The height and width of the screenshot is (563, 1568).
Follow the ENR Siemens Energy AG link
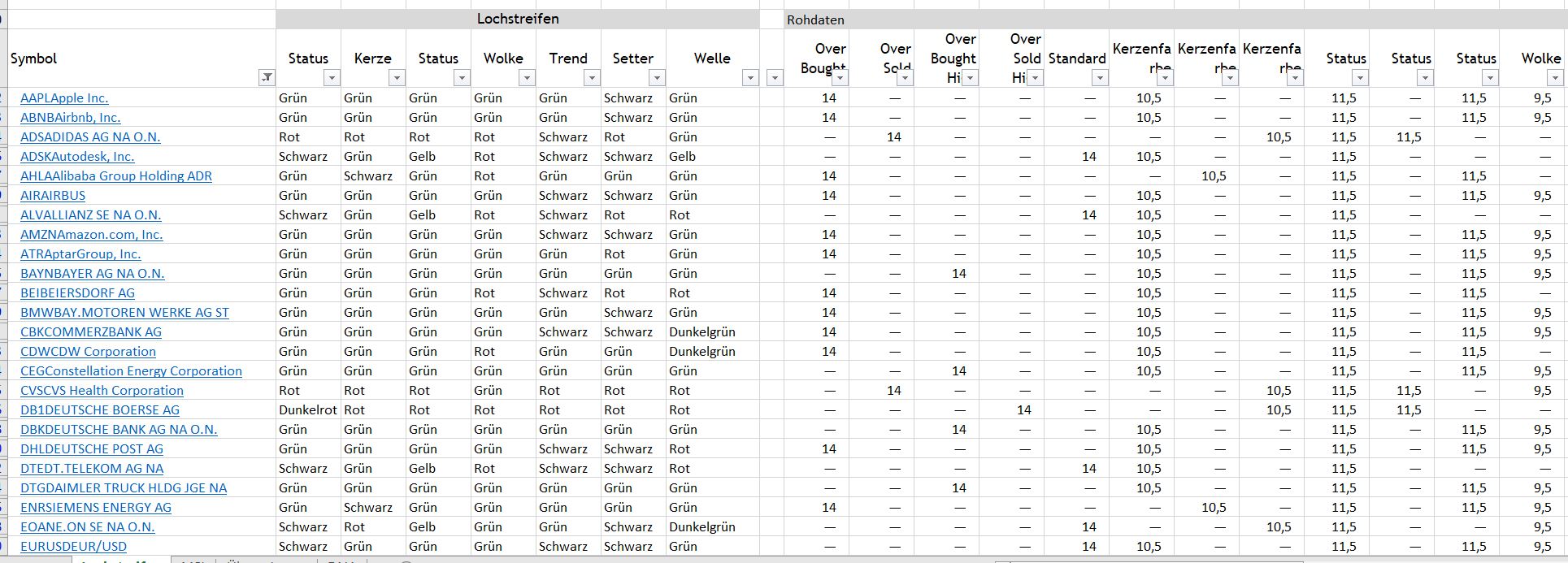click(96, 507)
